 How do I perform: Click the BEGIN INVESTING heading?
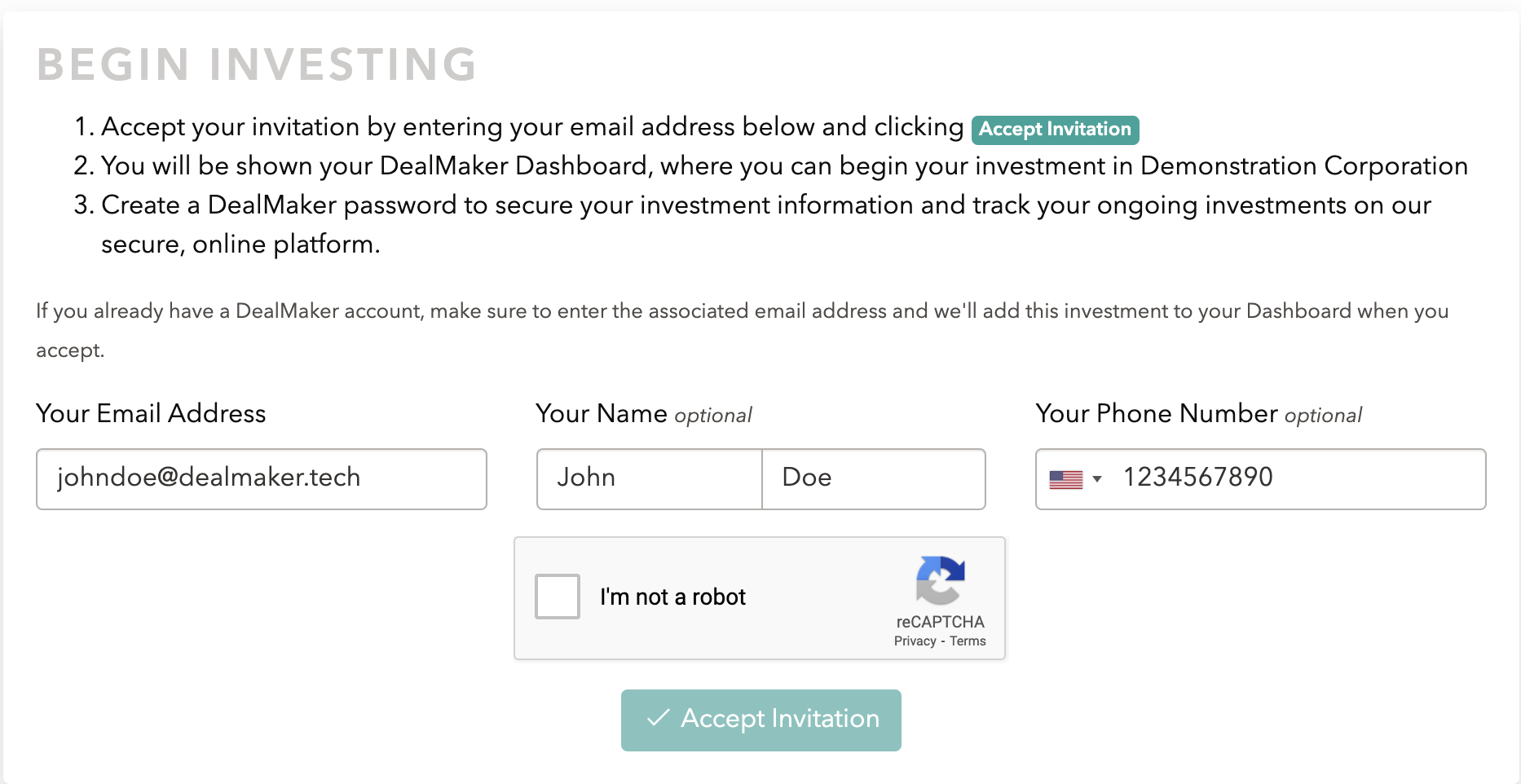(x=257, y=64)
